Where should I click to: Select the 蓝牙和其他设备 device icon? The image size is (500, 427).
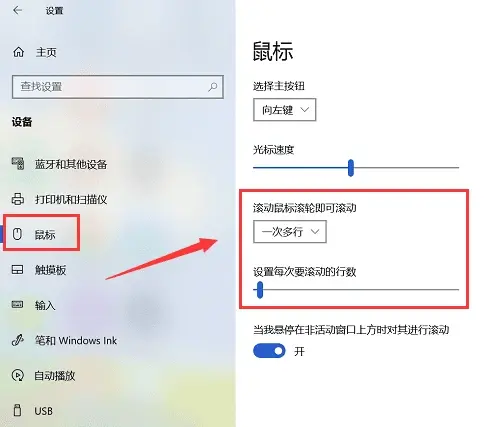18,164
